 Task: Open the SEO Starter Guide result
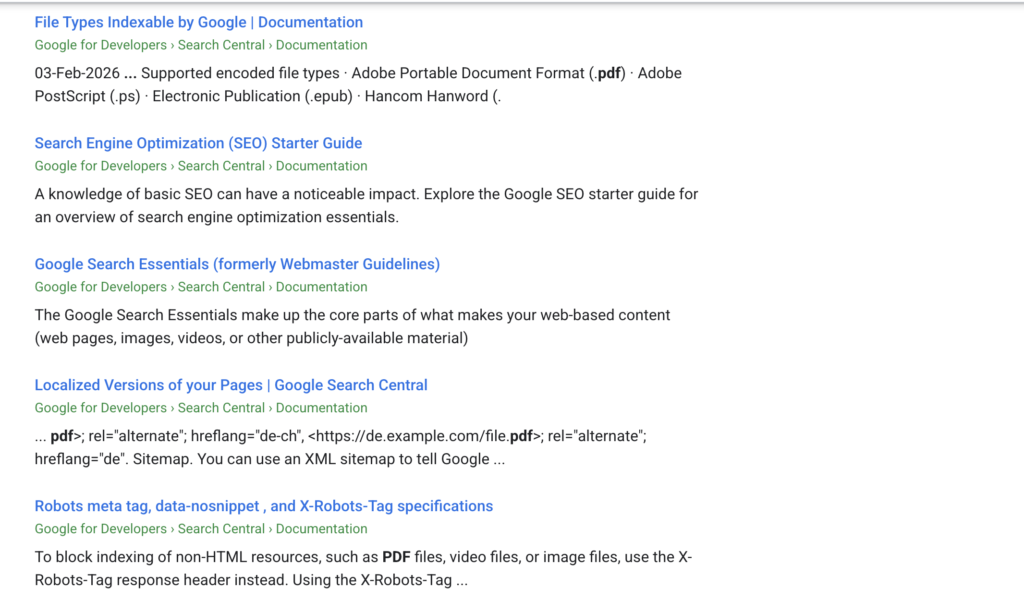[199, 143]
